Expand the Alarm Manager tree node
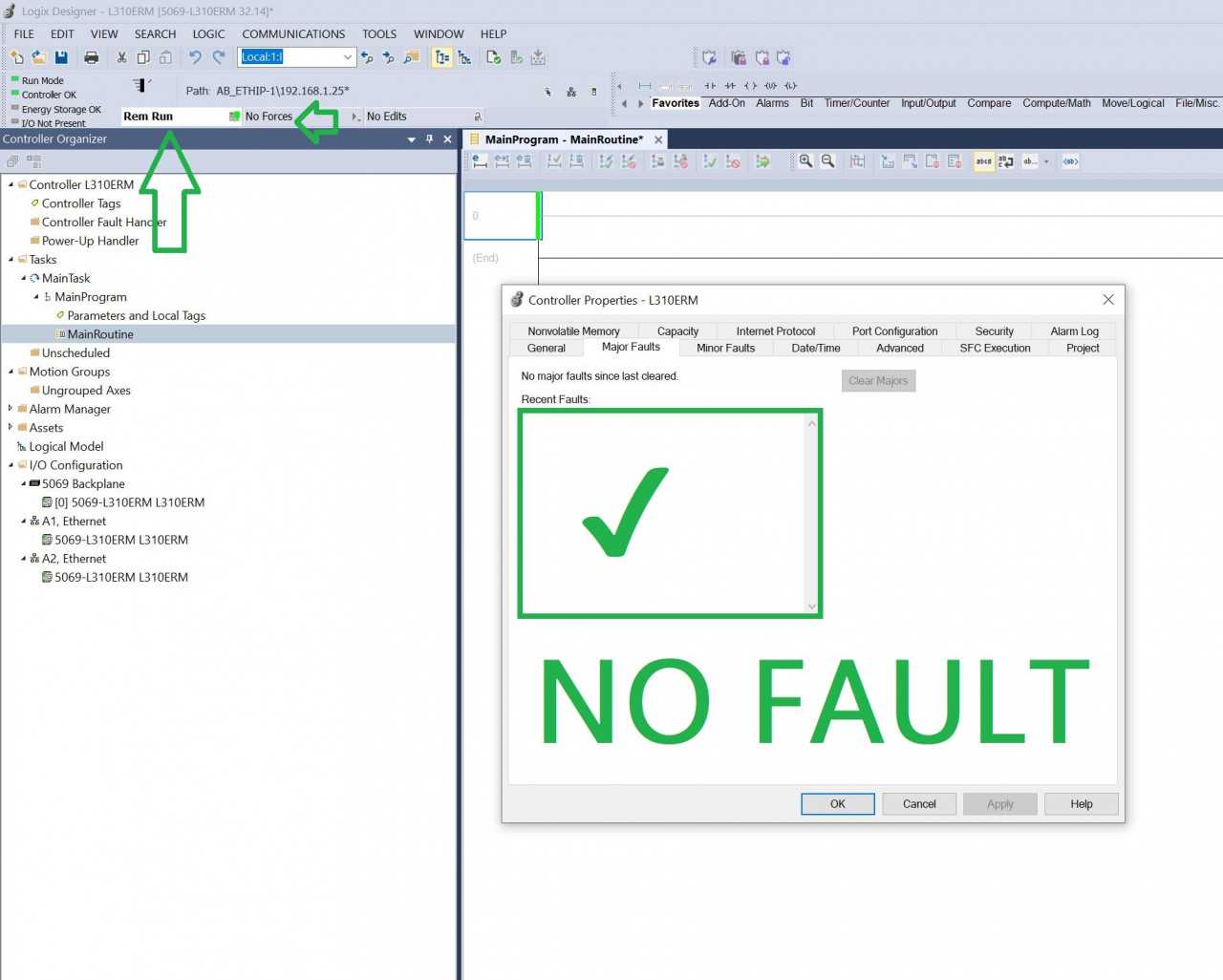This screenshot has width=1223, height=980. pos(11,409)
